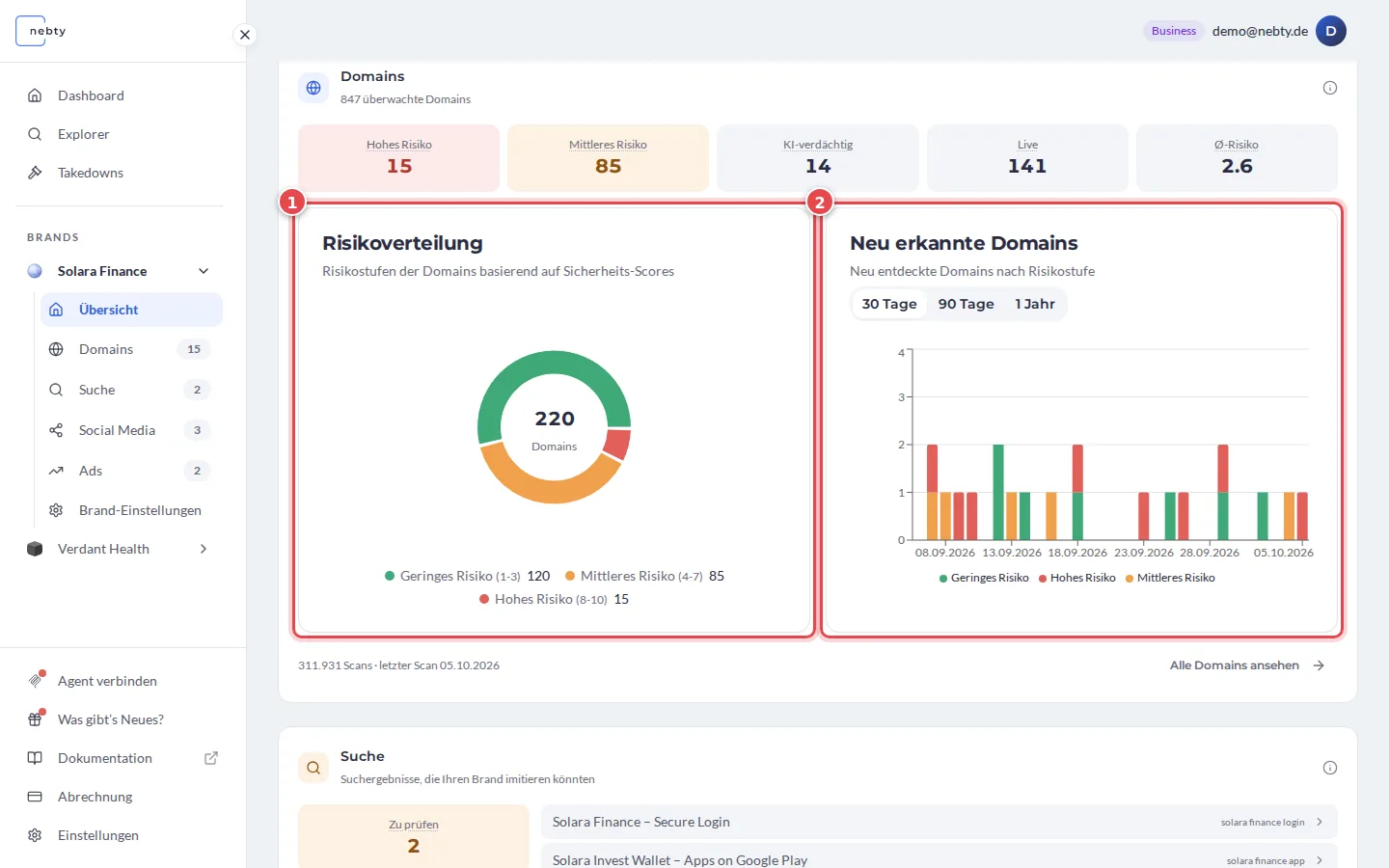Click the info icon in the Suche card

tap(1330, 768)
